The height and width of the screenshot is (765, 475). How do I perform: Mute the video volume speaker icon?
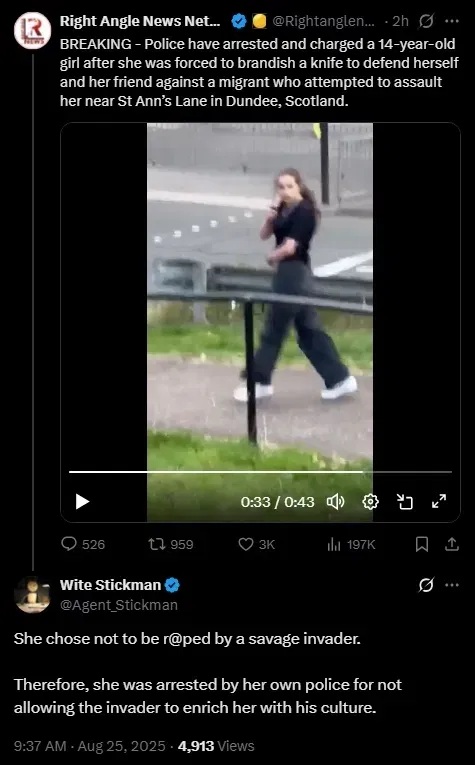pyautogui.click(x=335, y=502)
